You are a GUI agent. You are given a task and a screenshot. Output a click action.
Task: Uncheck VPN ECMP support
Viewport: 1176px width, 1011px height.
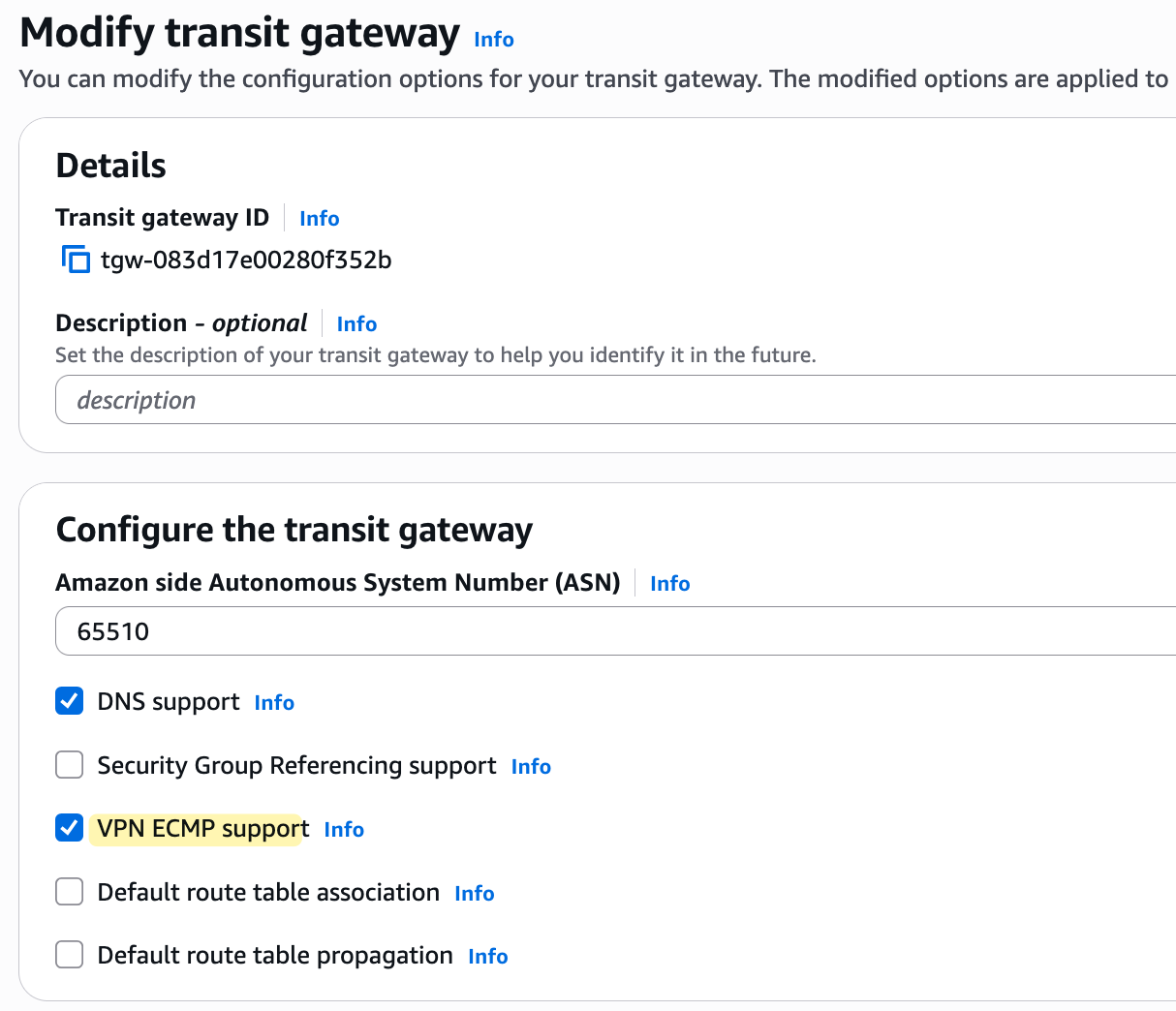[69, 827]
